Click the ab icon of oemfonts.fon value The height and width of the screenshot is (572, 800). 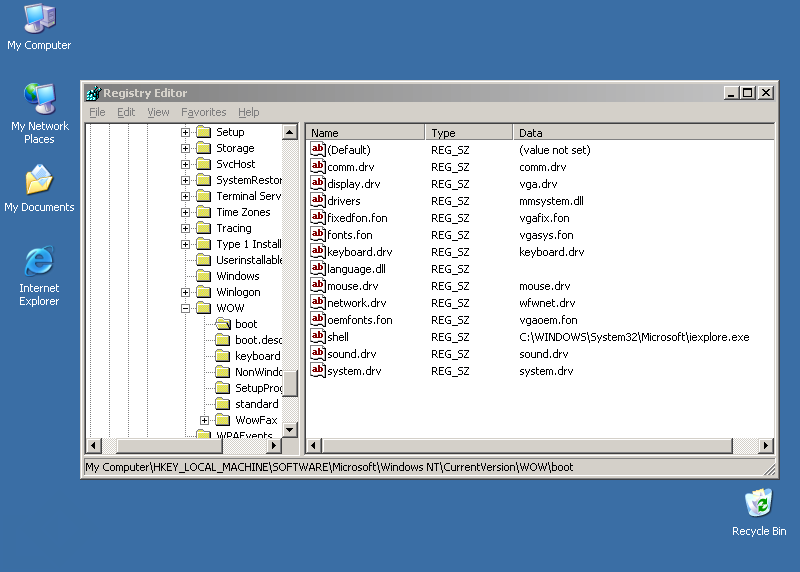click(318, 319)
